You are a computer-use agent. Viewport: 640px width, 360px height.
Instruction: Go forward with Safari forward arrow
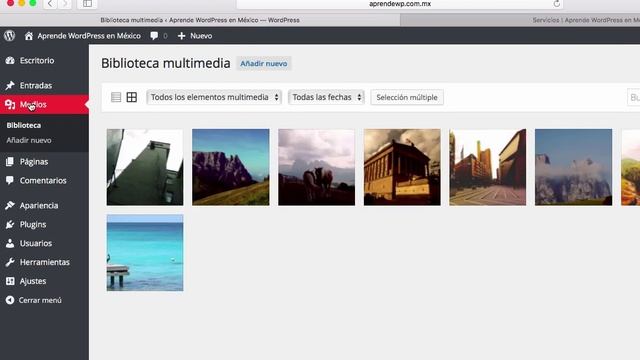tap(64, 4)
